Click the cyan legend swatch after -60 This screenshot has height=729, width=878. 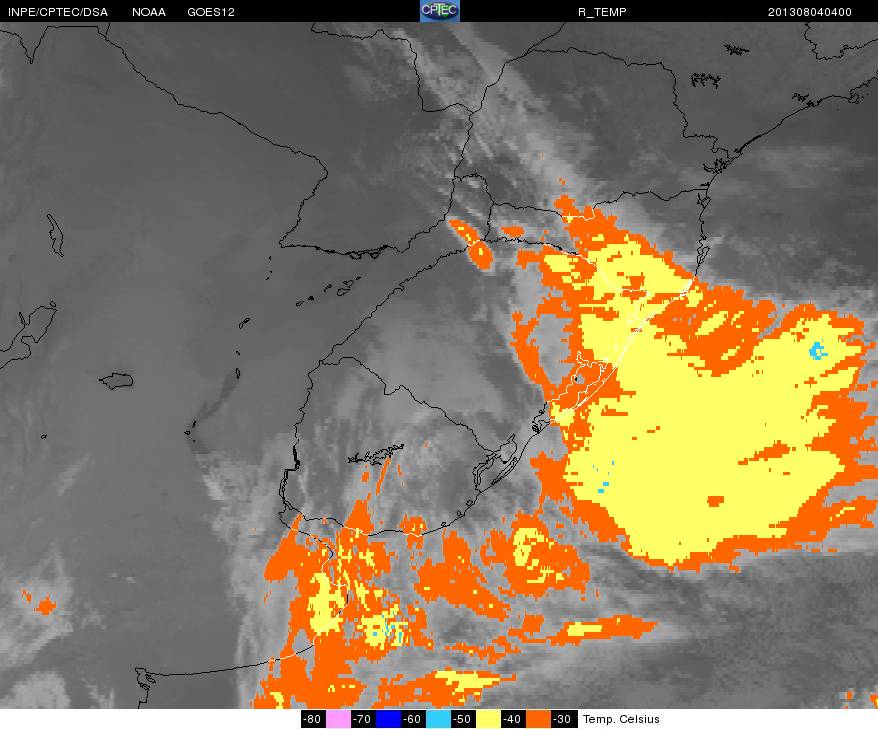pos(438,719)
